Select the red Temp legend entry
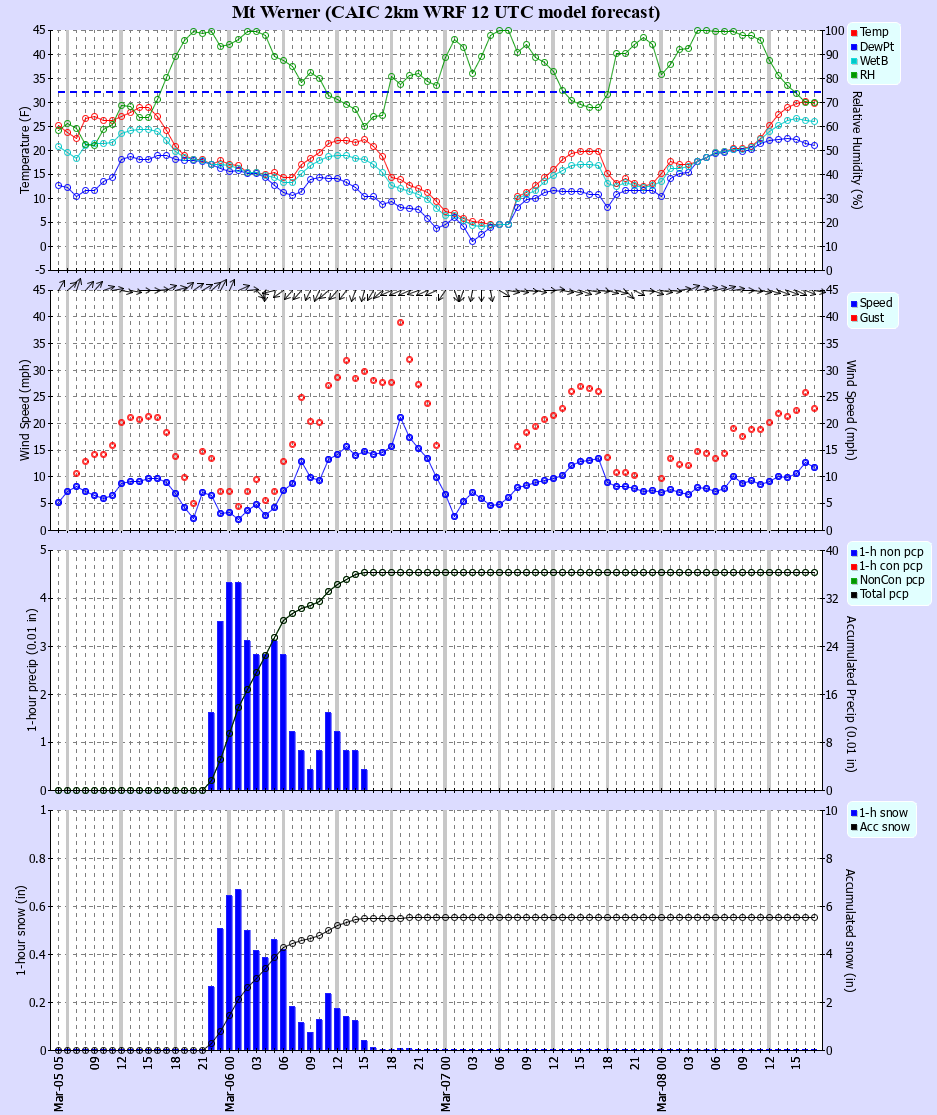Viewport: 937px width, 1115px height. 866,31
